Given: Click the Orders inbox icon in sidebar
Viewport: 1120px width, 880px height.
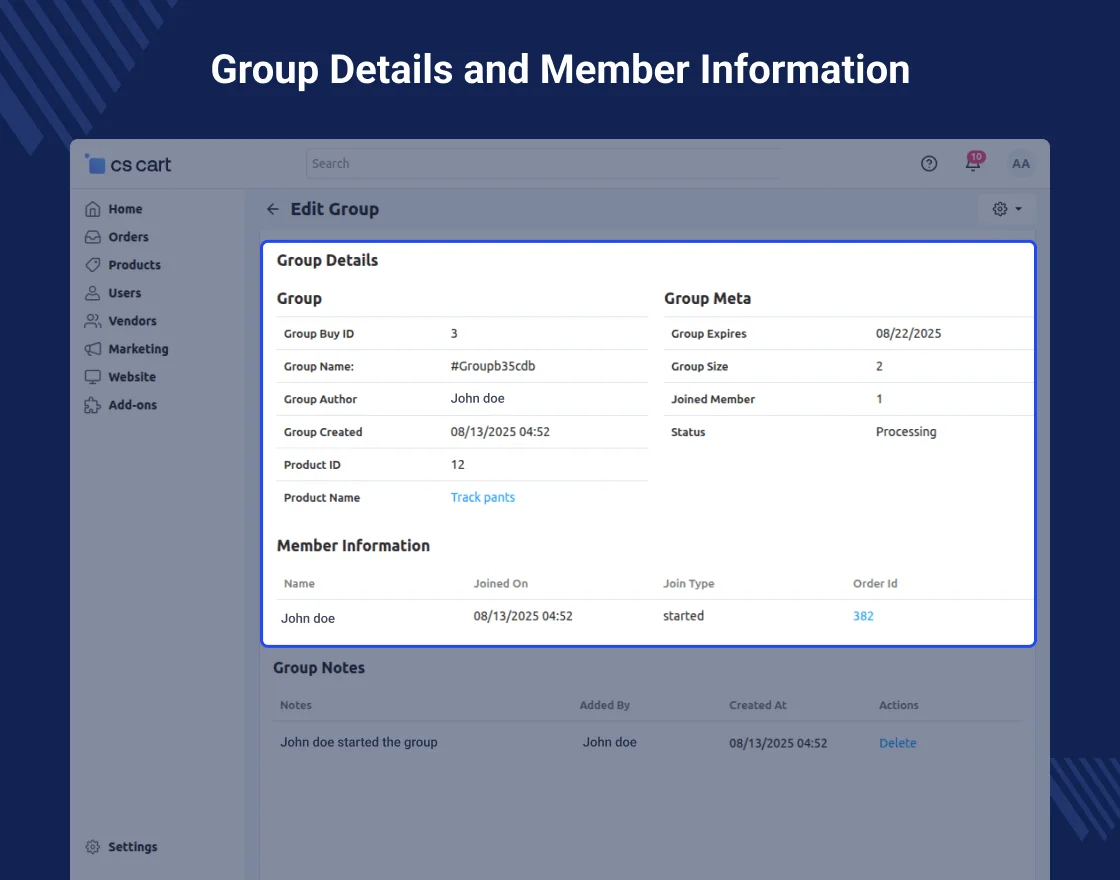Looking at the screenshot, I should pyautogui.click(x=93, y=237).
